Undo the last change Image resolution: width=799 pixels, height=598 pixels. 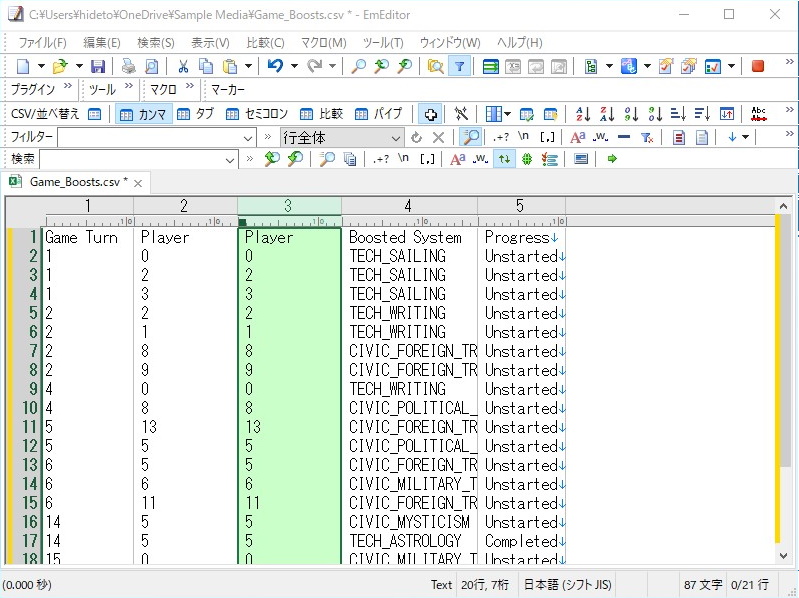(275, 66)
